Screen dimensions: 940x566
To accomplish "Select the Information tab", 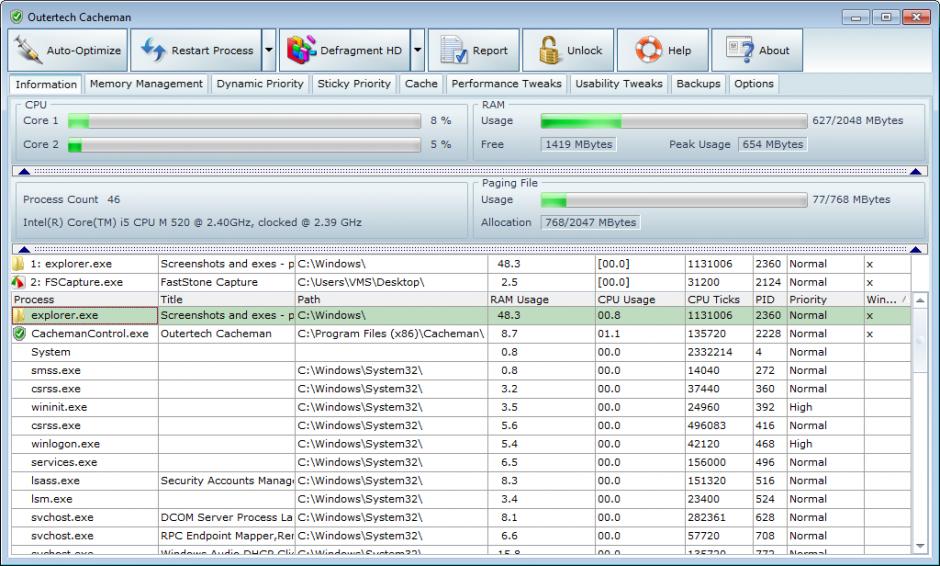I will click(46, 85).
